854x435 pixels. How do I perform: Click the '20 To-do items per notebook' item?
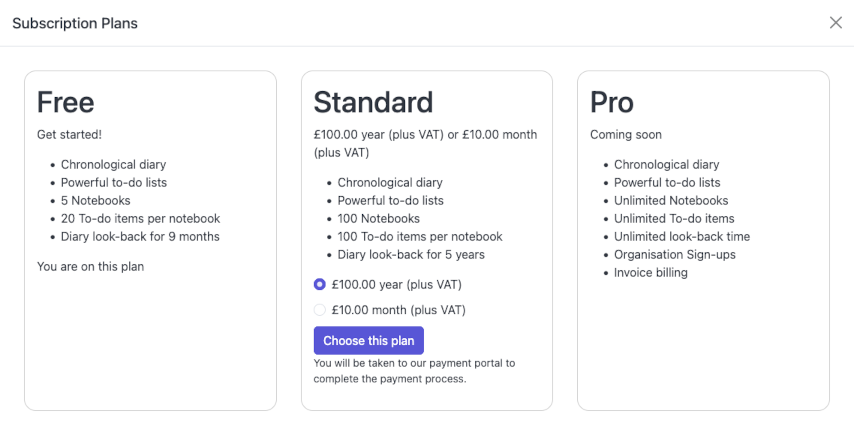pyautogui.click(x=140, y=218)
